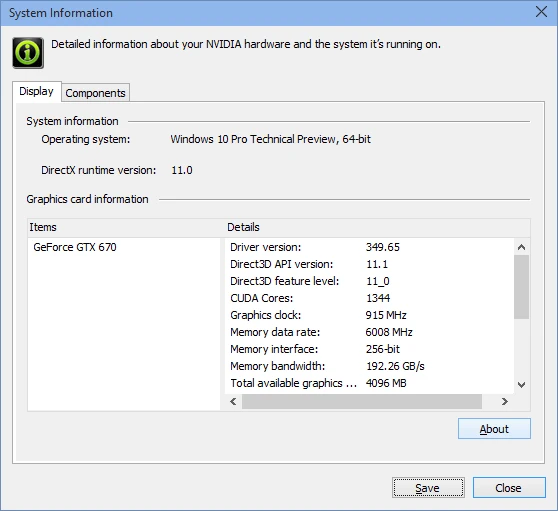Click the horizontal scroll left arrow
558x511 pixels.
click(x=233, y=402)
